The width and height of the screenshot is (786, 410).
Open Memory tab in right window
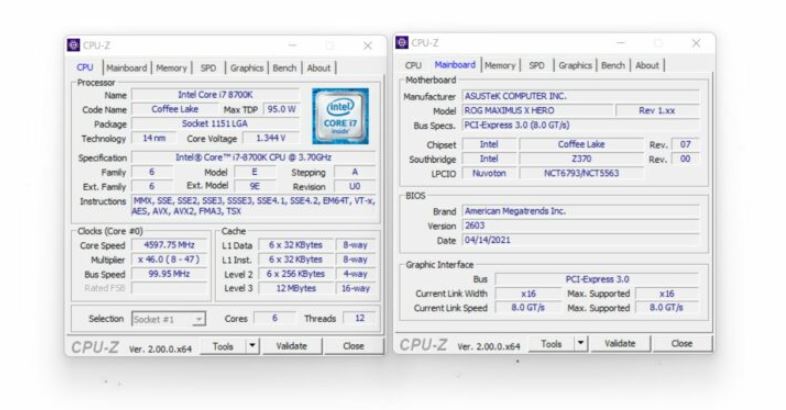500,65
